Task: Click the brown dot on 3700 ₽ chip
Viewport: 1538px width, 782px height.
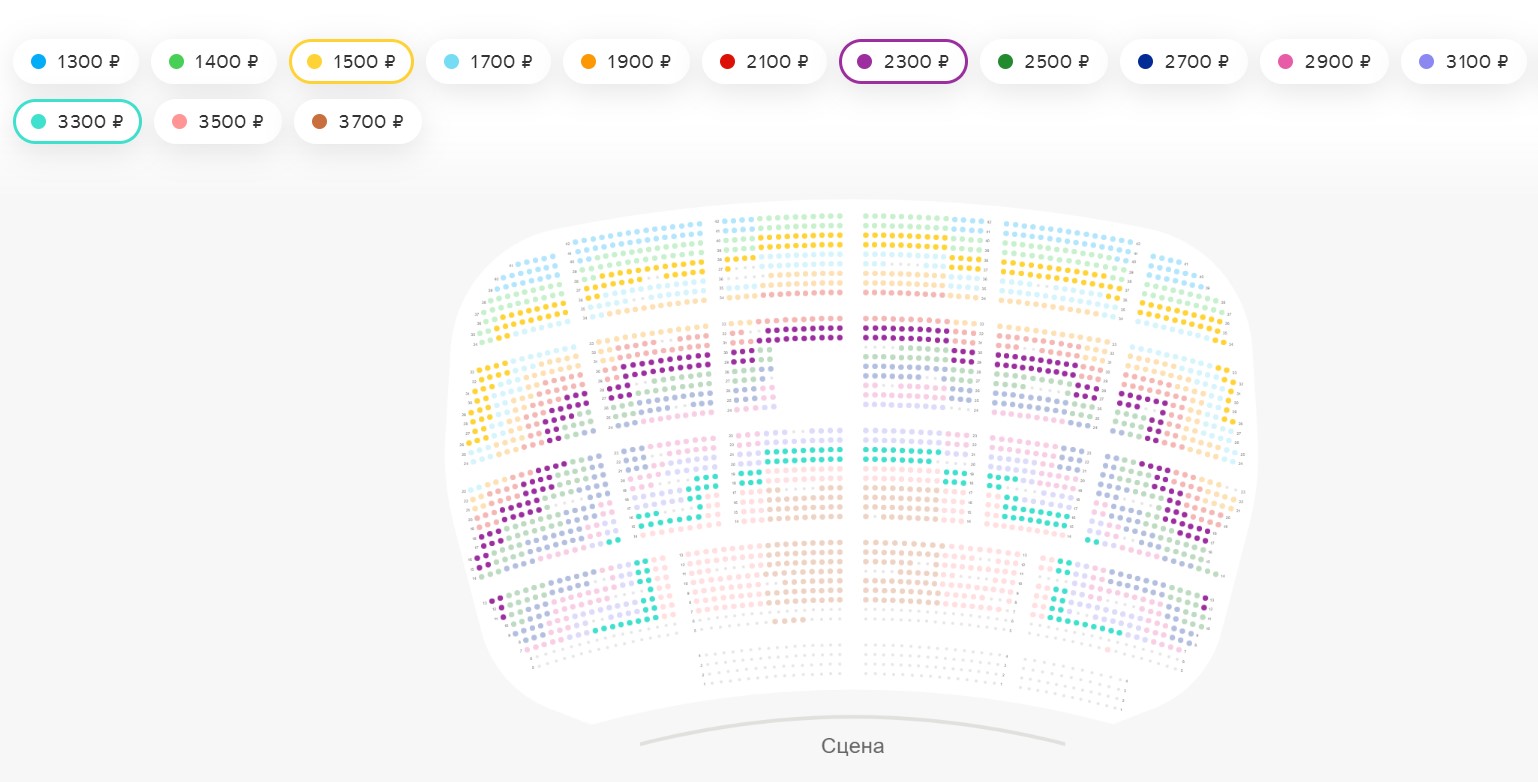Action: (320, 122)
